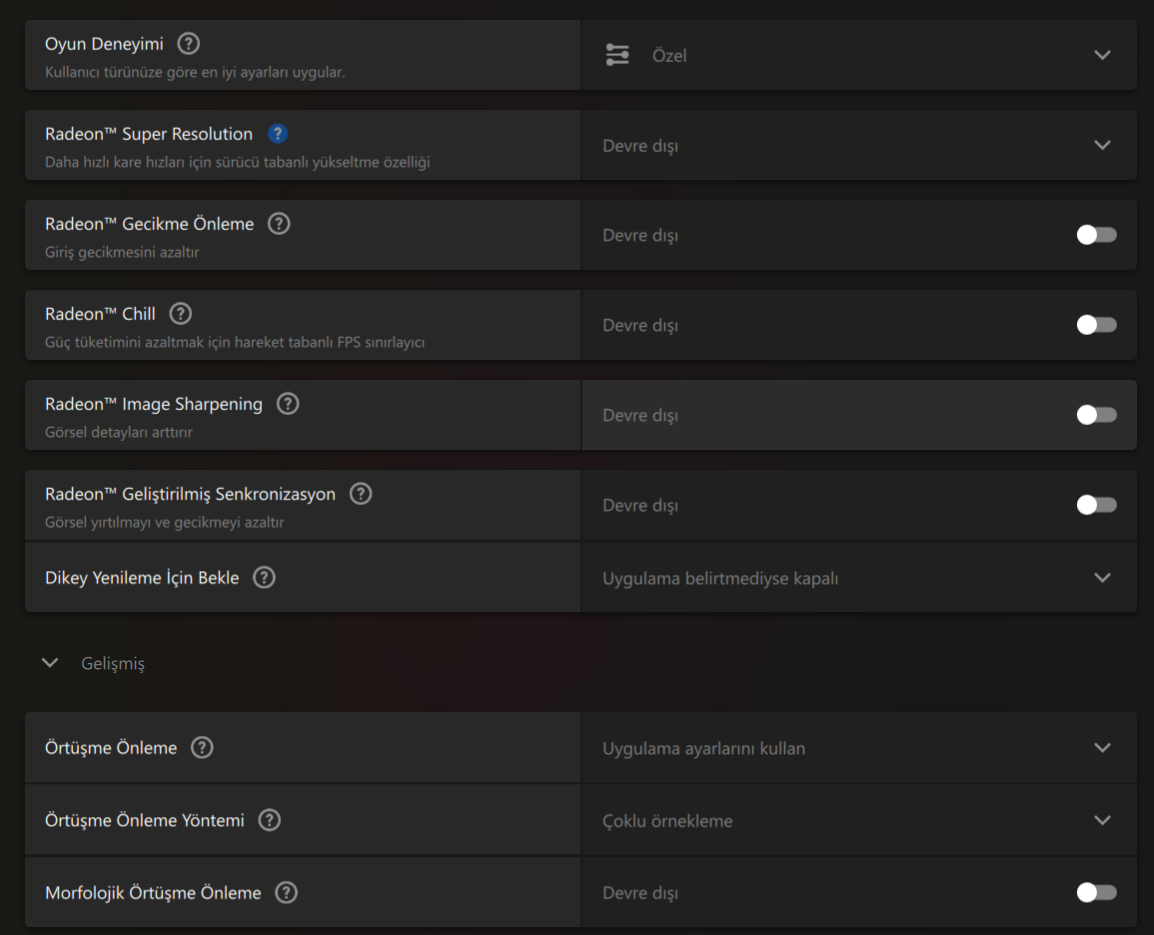Click 'Kullanıcı türünüze göre en iyi ayarları uygular.'
Screen dimensions: 1154x935
click(x=195, y=72)
